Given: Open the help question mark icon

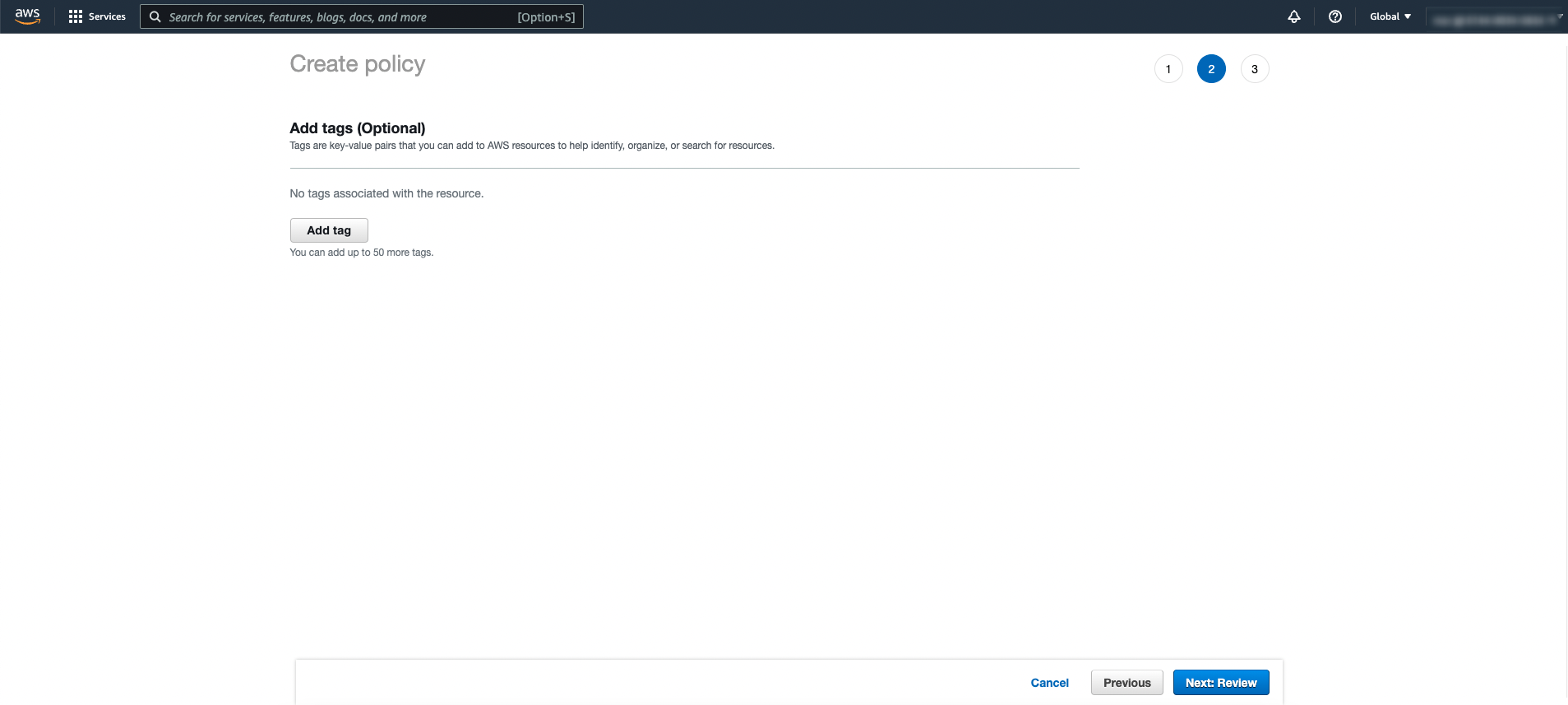Looking at the screenshot, I should tap(1335, 16).
